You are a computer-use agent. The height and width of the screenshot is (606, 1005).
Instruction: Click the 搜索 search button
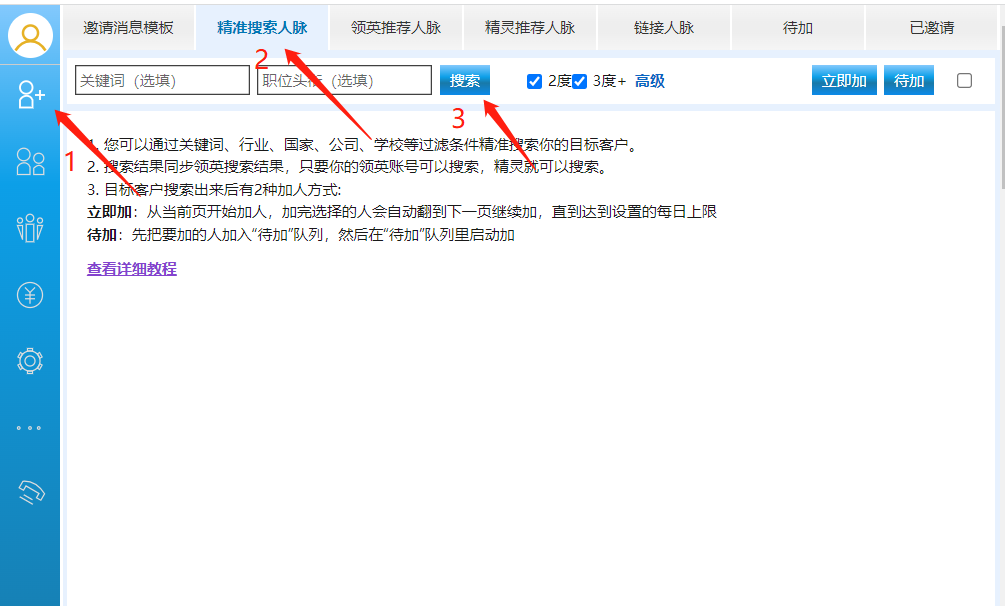465,80
